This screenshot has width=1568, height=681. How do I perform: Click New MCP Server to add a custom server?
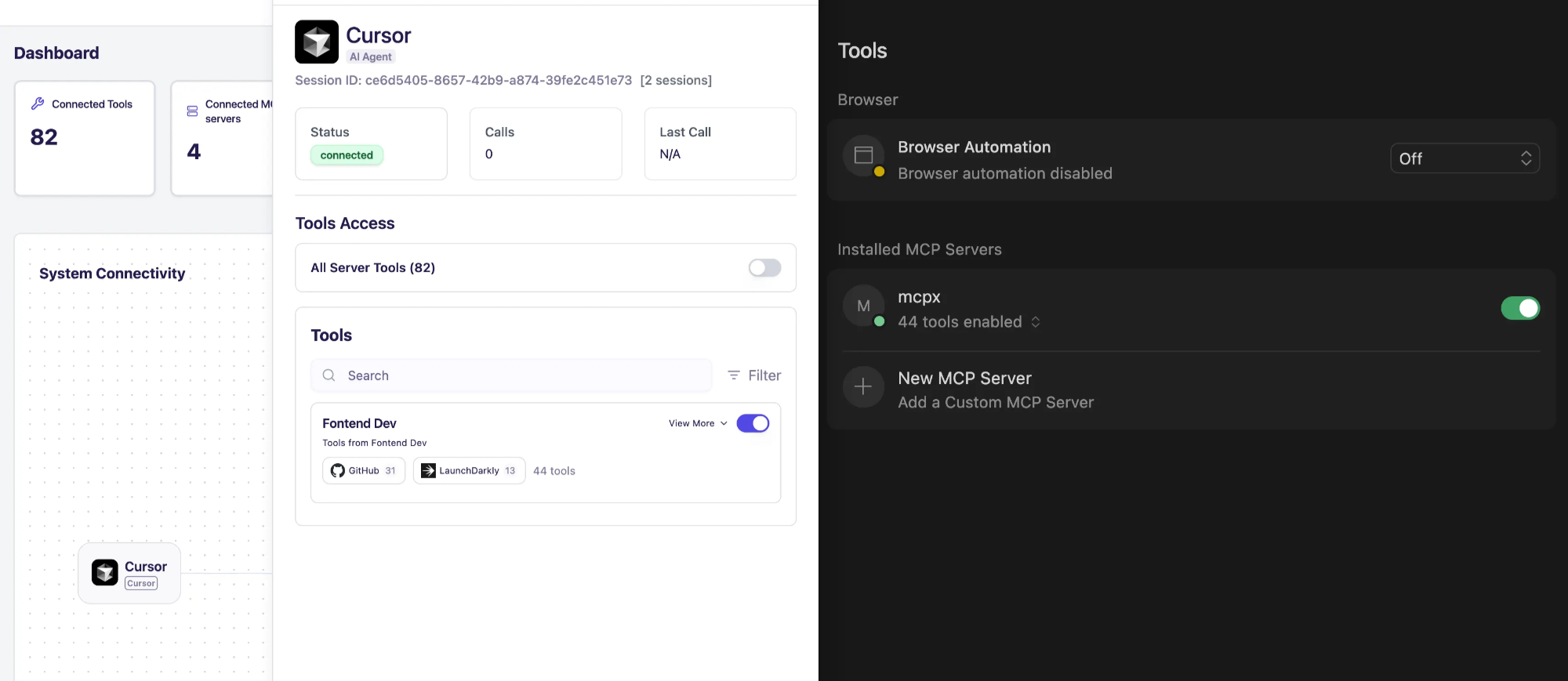coord(1191,389)
